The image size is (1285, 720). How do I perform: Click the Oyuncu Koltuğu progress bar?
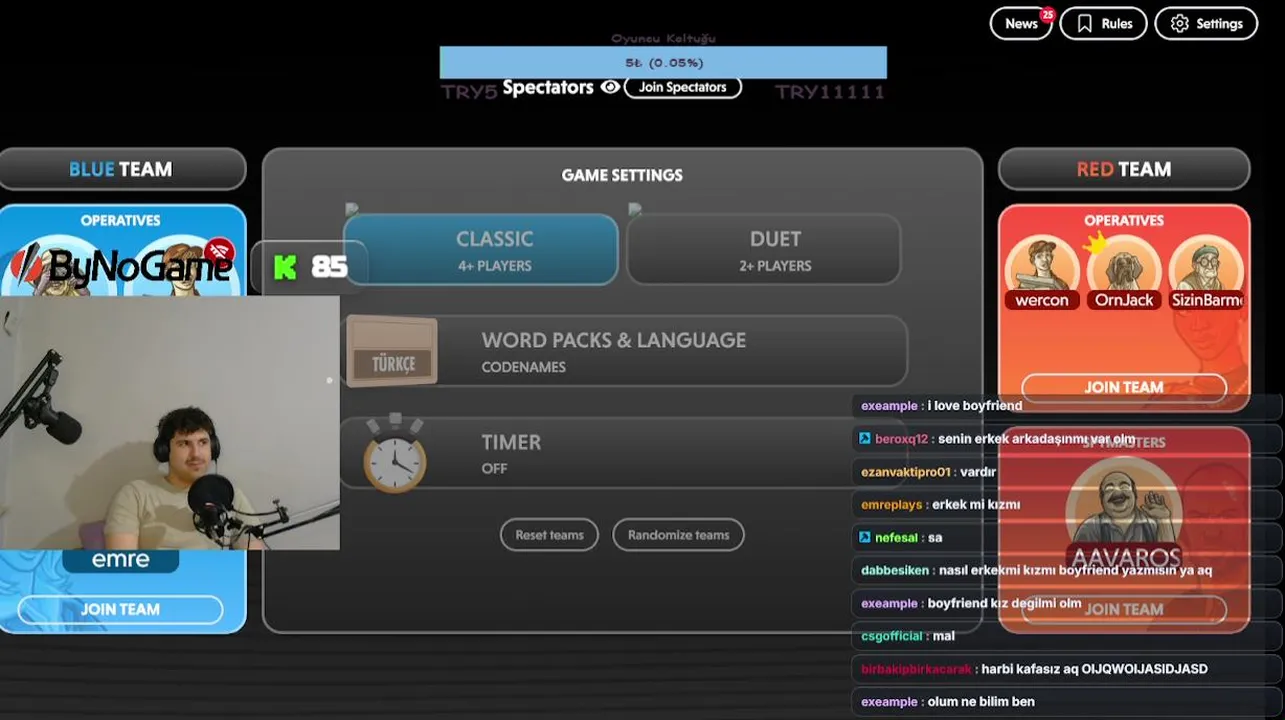(x=663, y=62)
